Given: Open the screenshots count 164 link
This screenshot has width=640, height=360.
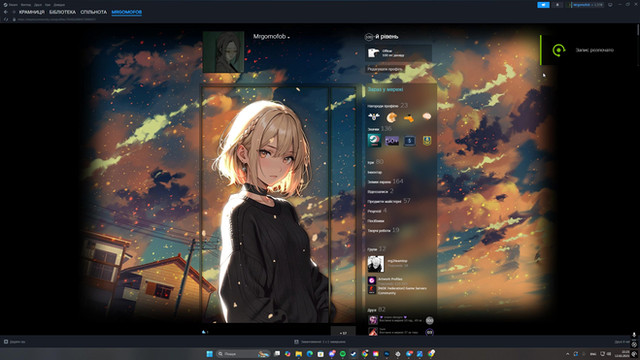Looking at the screenshot, I should point(385,182).
